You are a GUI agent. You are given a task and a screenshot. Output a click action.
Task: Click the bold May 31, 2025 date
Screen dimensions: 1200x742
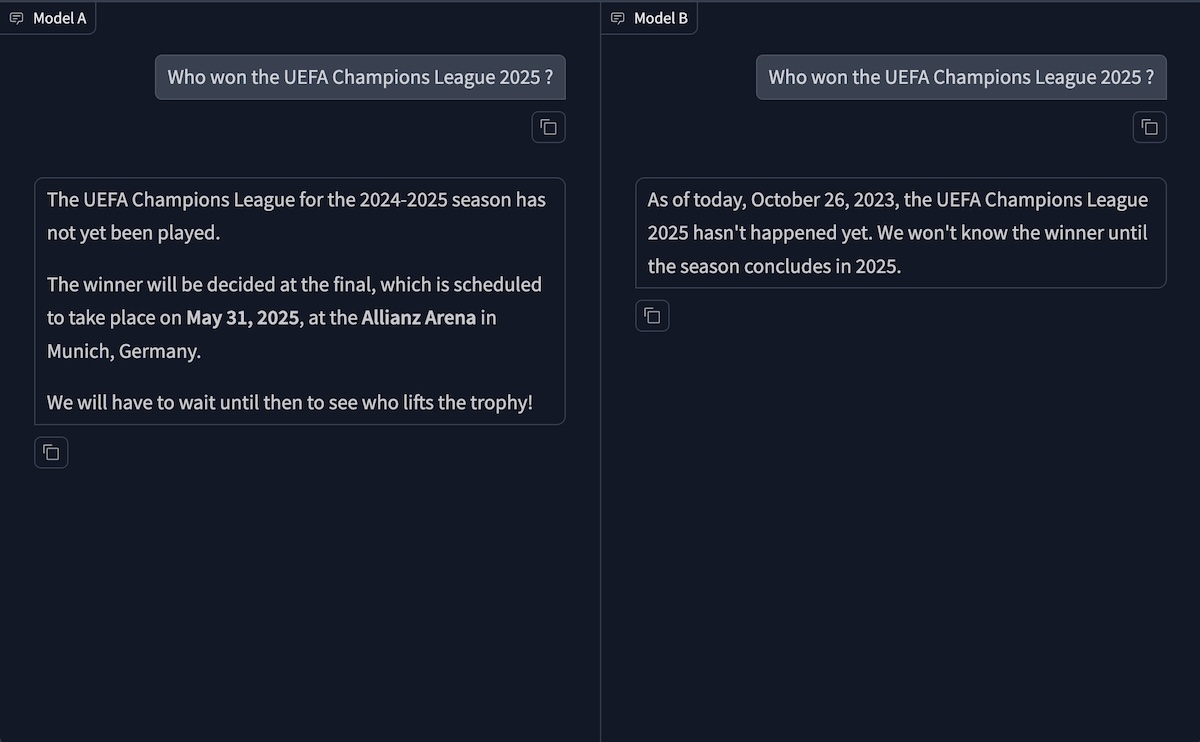click(241, 319)
